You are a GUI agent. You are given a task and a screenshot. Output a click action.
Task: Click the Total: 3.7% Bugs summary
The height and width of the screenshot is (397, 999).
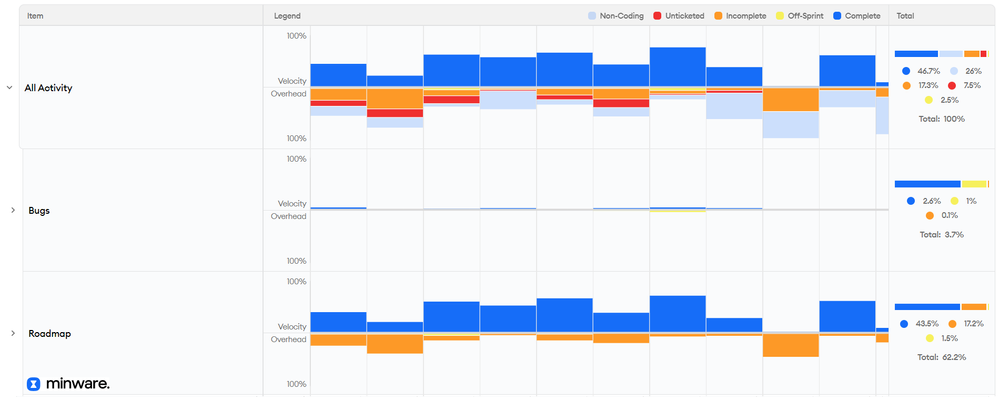[x=942, y=235]
